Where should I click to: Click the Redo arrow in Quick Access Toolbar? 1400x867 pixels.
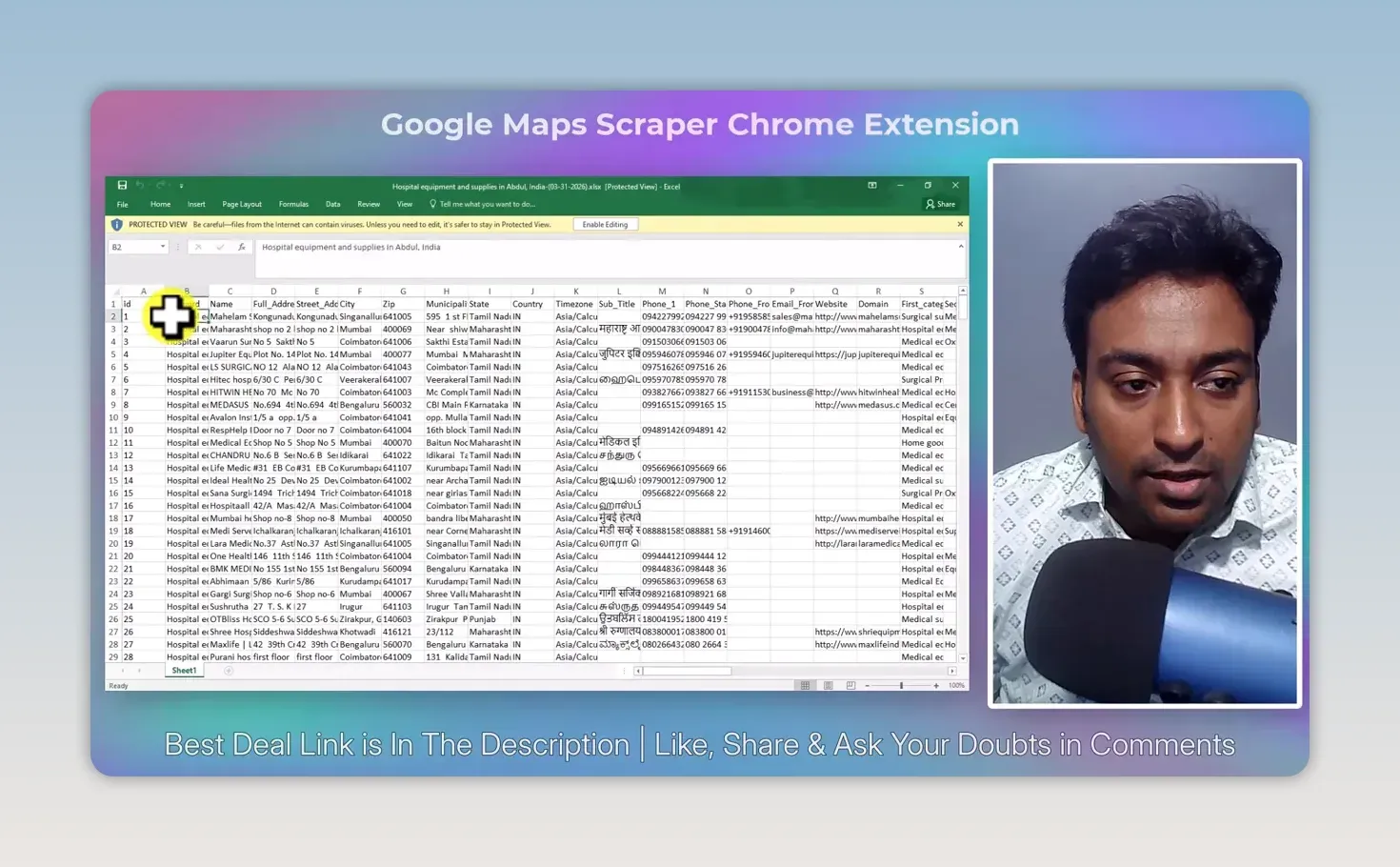[160, 186]
